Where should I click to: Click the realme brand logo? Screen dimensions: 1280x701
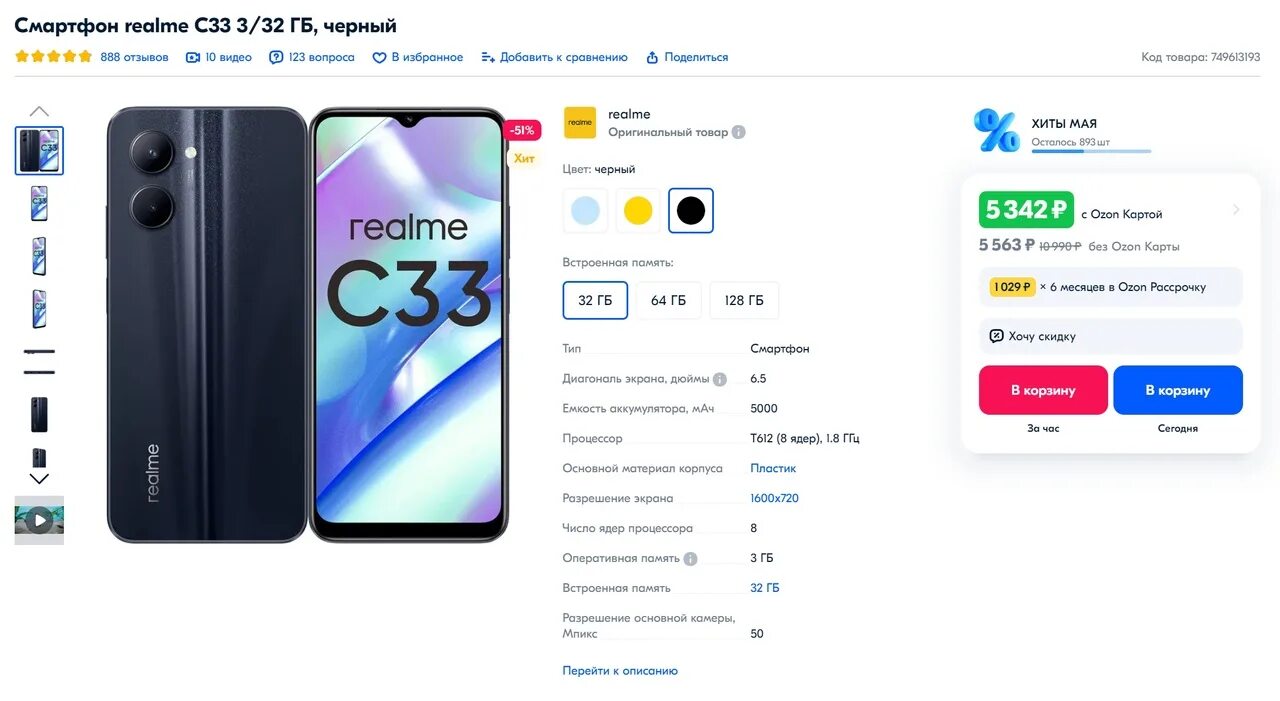tap(580, 123)
